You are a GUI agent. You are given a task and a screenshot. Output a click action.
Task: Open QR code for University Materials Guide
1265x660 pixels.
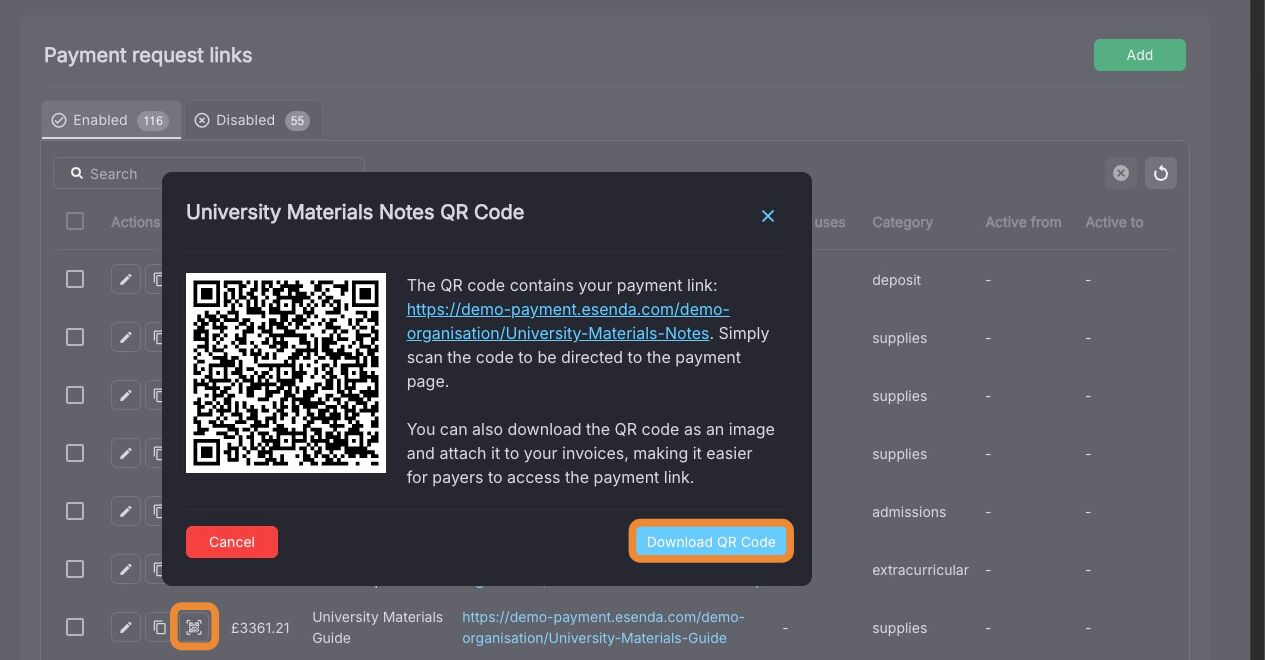point(194,627)
